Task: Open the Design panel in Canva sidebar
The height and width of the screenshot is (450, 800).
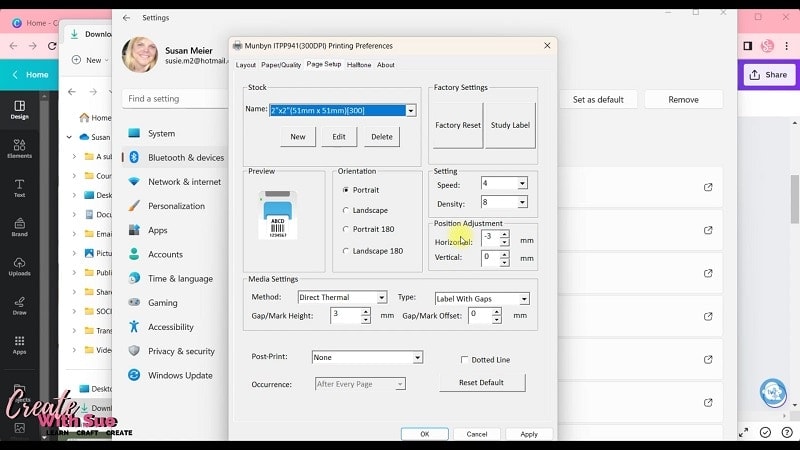Action: click(19, 109)
